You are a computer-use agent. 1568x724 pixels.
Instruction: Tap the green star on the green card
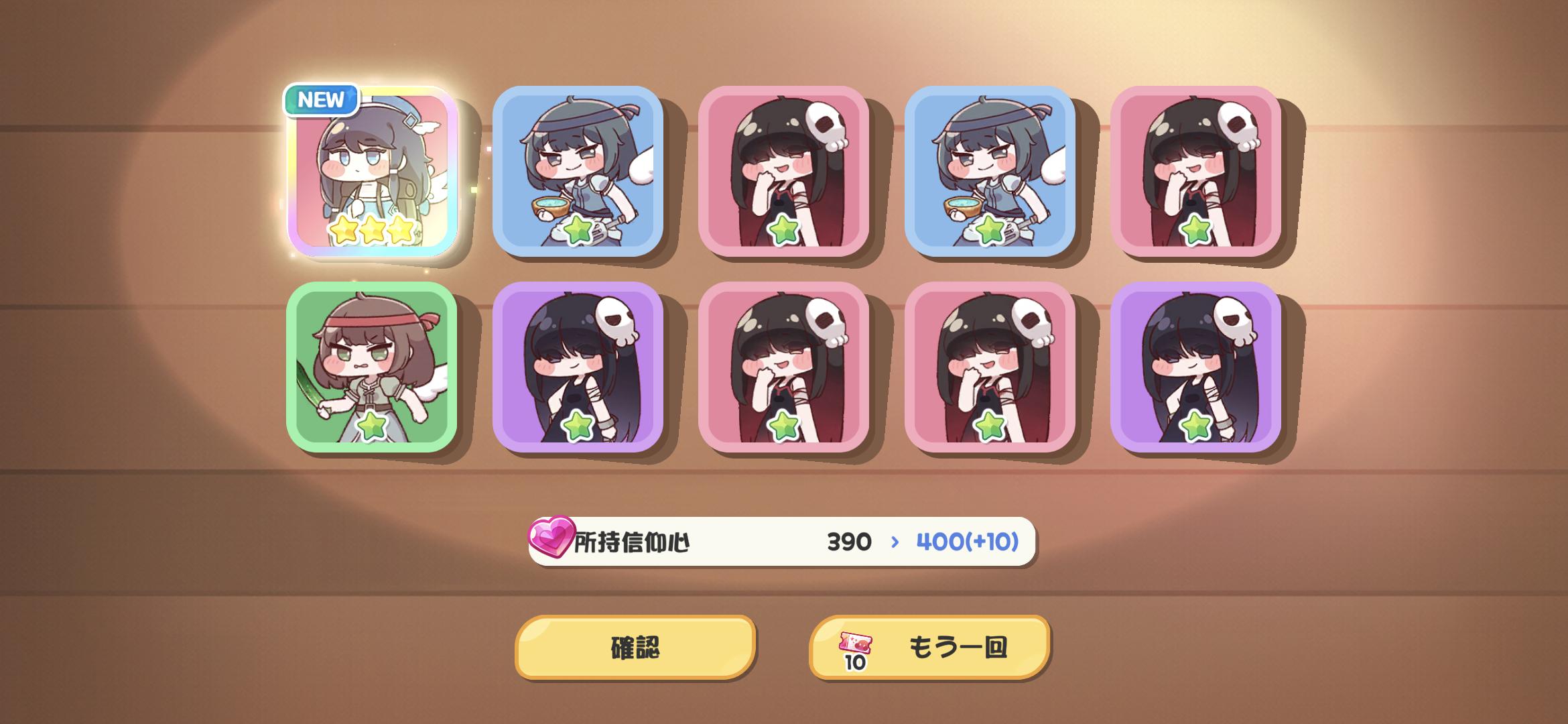click(x=371, y=426)
